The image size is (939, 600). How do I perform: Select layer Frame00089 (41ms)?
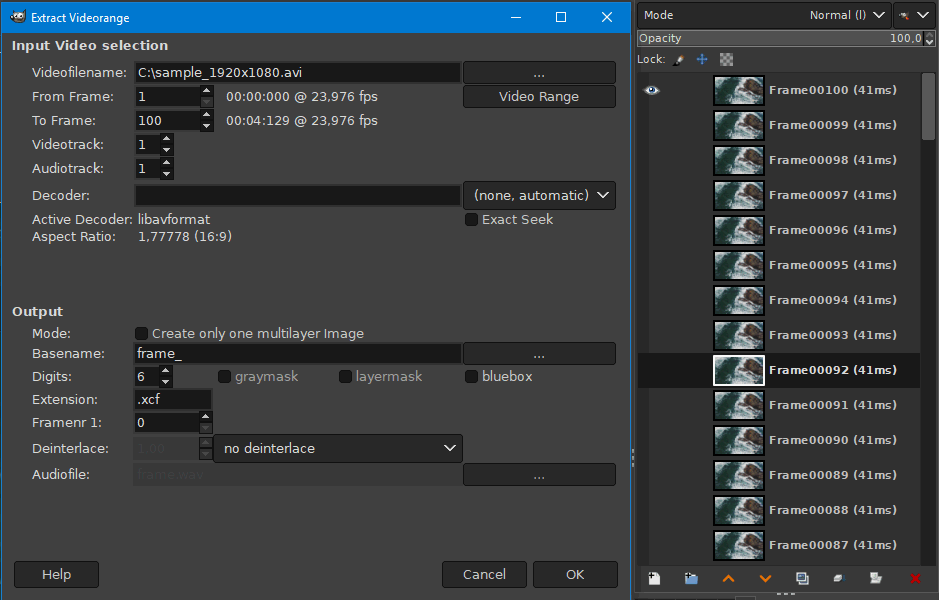(x=779, y=475)
